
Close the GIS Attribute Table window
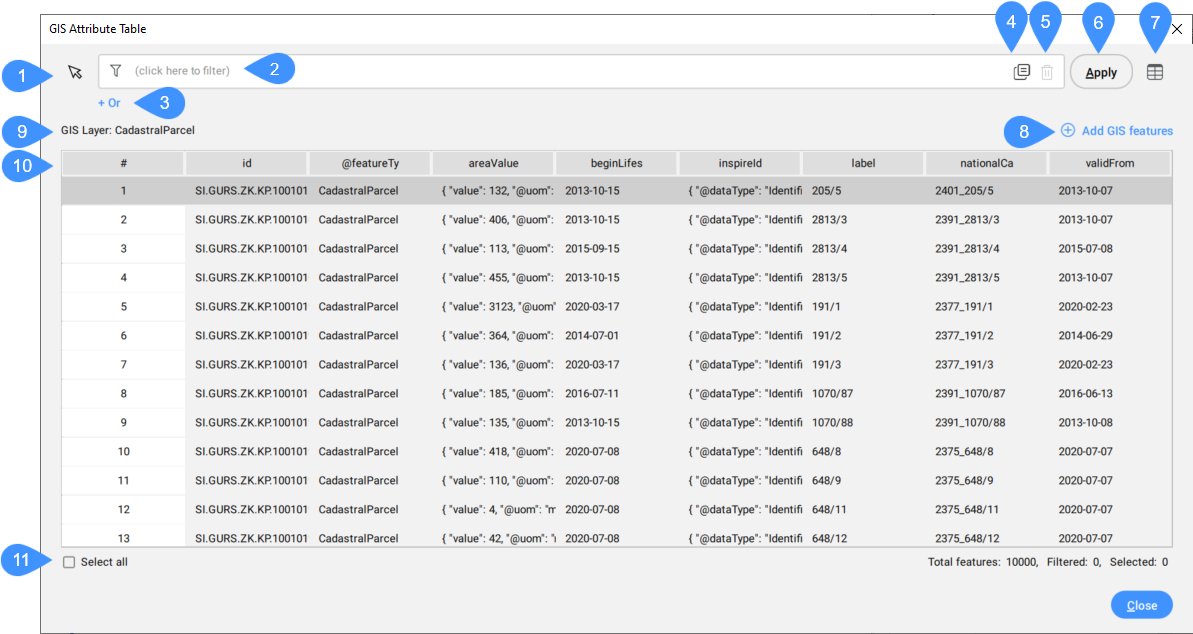click(x=1176, y=30)
